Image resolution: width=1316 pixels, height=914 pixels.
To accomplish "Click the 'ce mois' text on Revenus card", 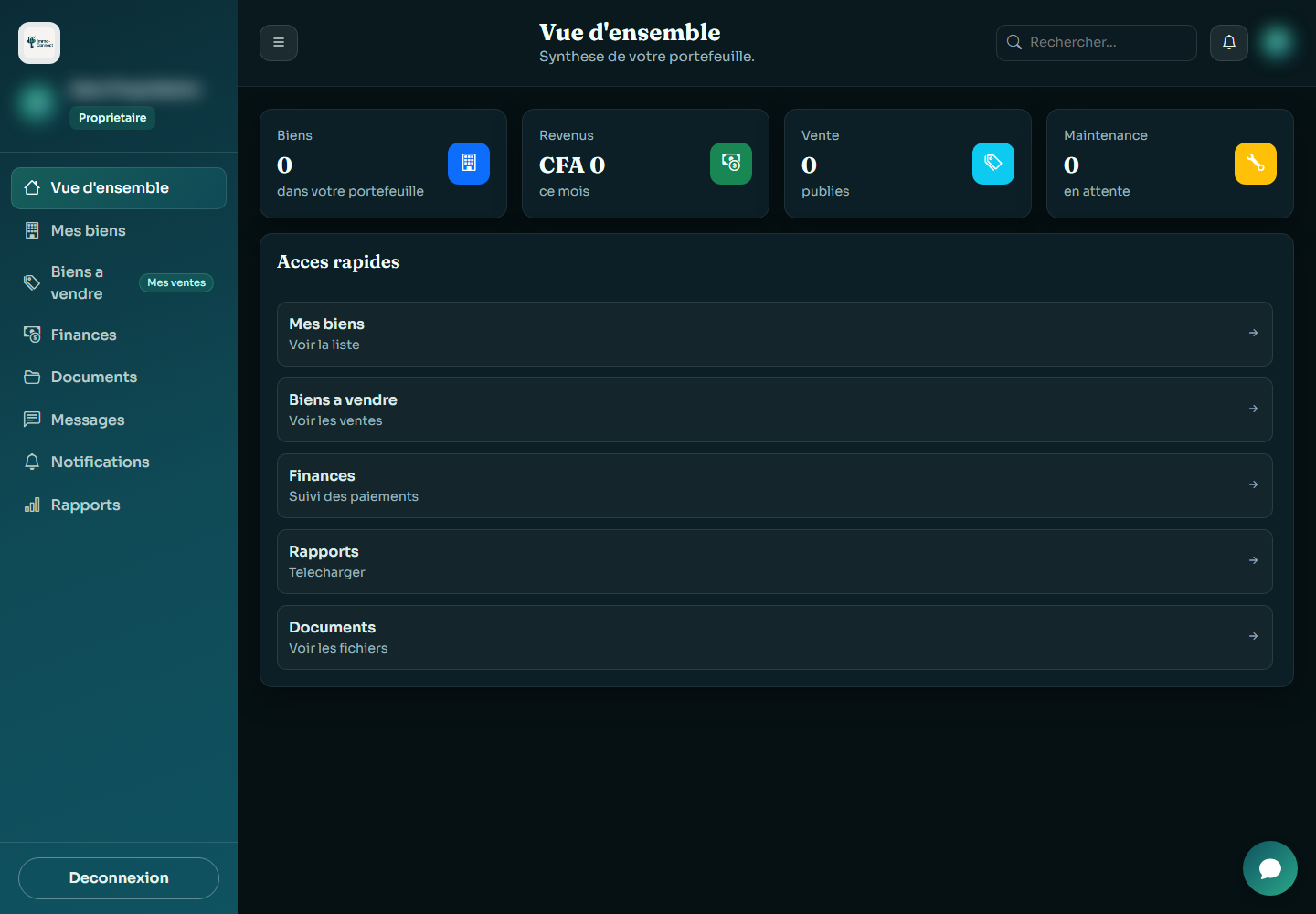I will pos(564,191).
